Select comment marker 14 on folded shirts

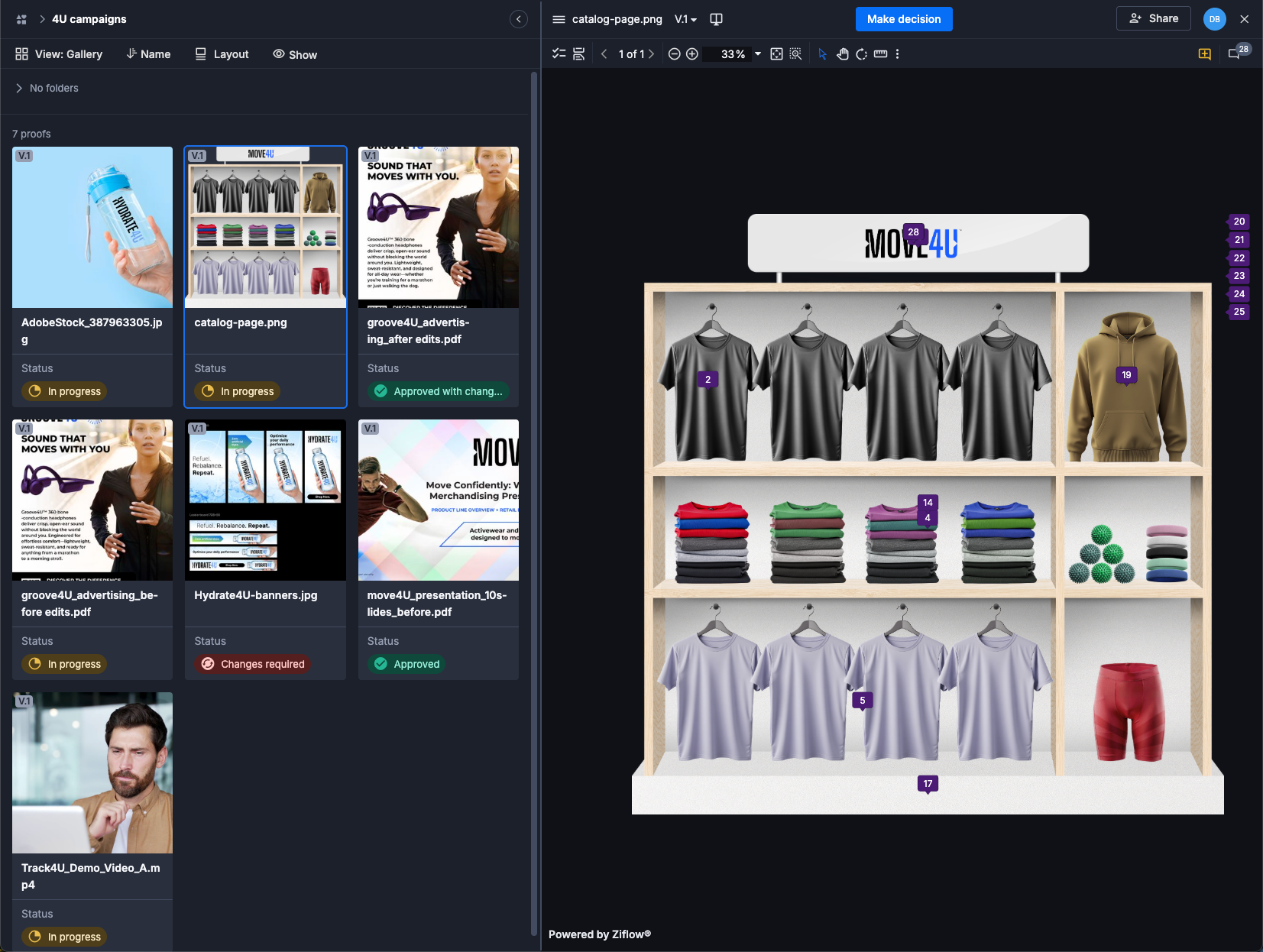[928, 503]
